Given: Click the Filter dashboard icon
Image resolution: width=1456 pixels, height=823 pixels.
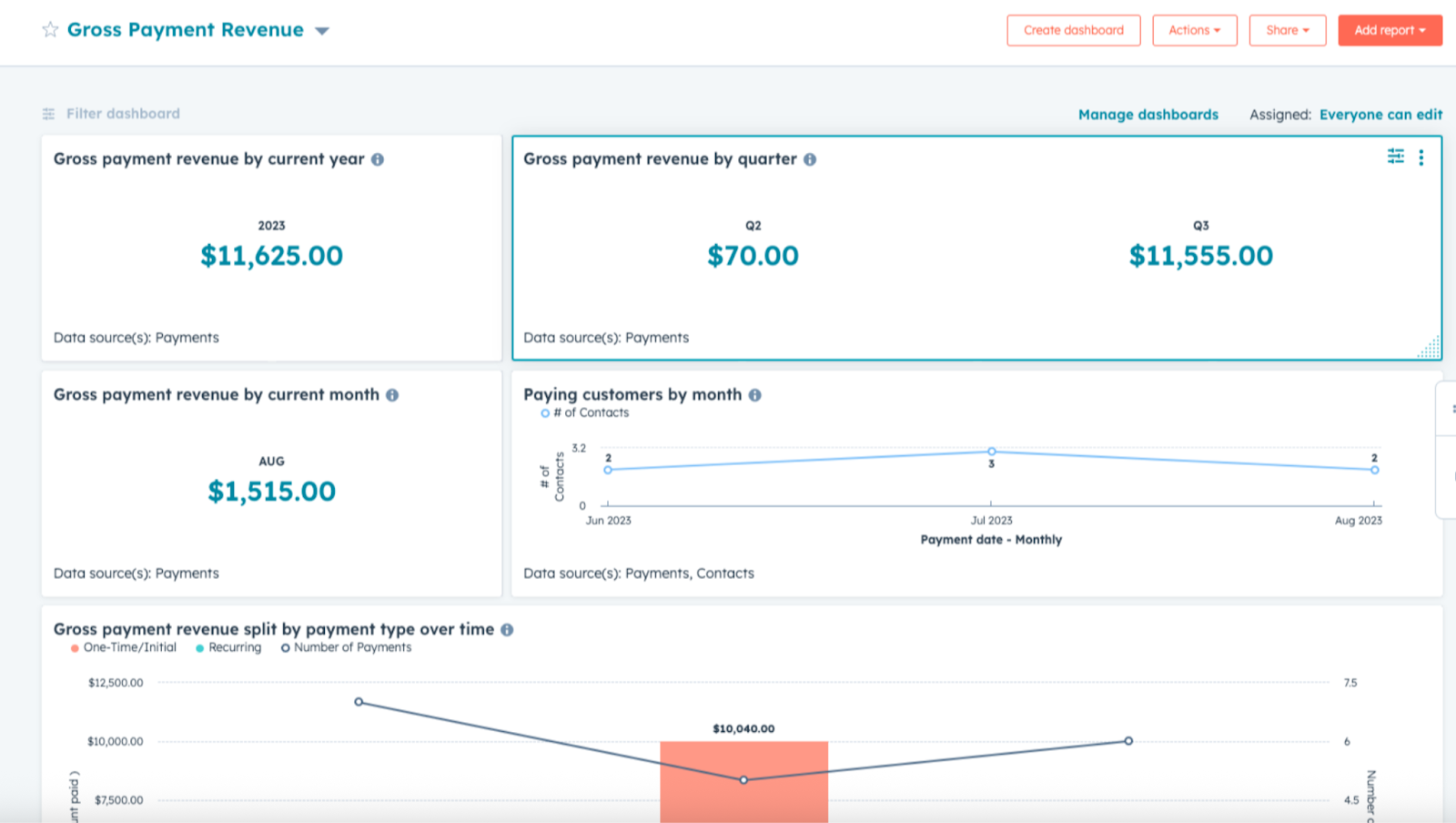Looking at the screenshot, I should point(47,113).
